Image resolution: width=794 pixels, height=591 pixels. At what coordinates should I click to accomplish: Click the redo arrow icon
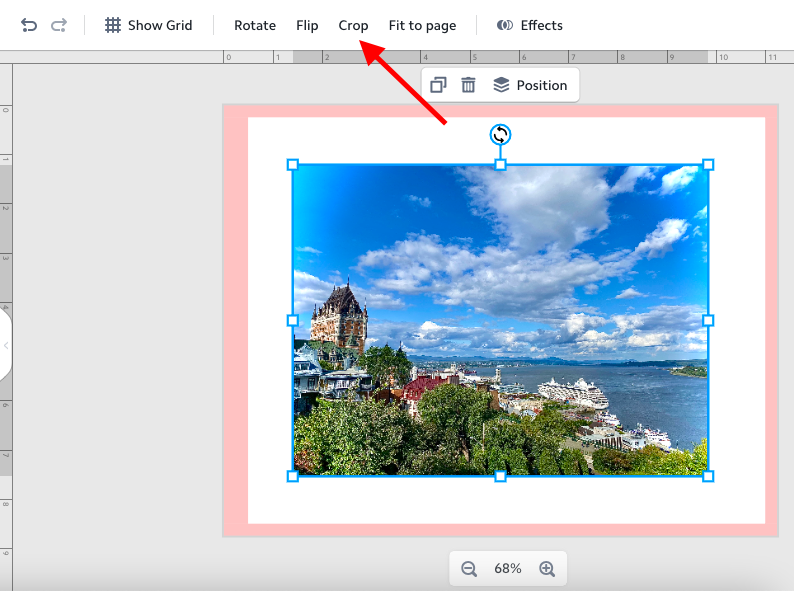point(59,25)
